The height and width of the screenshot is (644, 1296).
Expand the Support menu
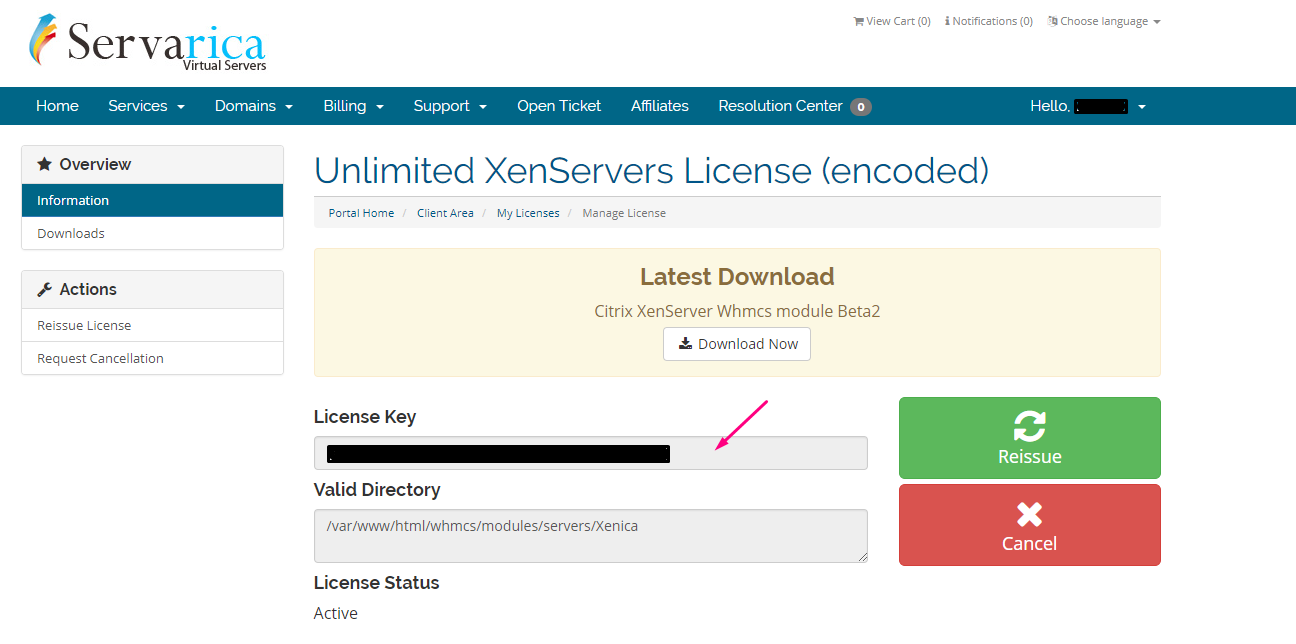450,106
